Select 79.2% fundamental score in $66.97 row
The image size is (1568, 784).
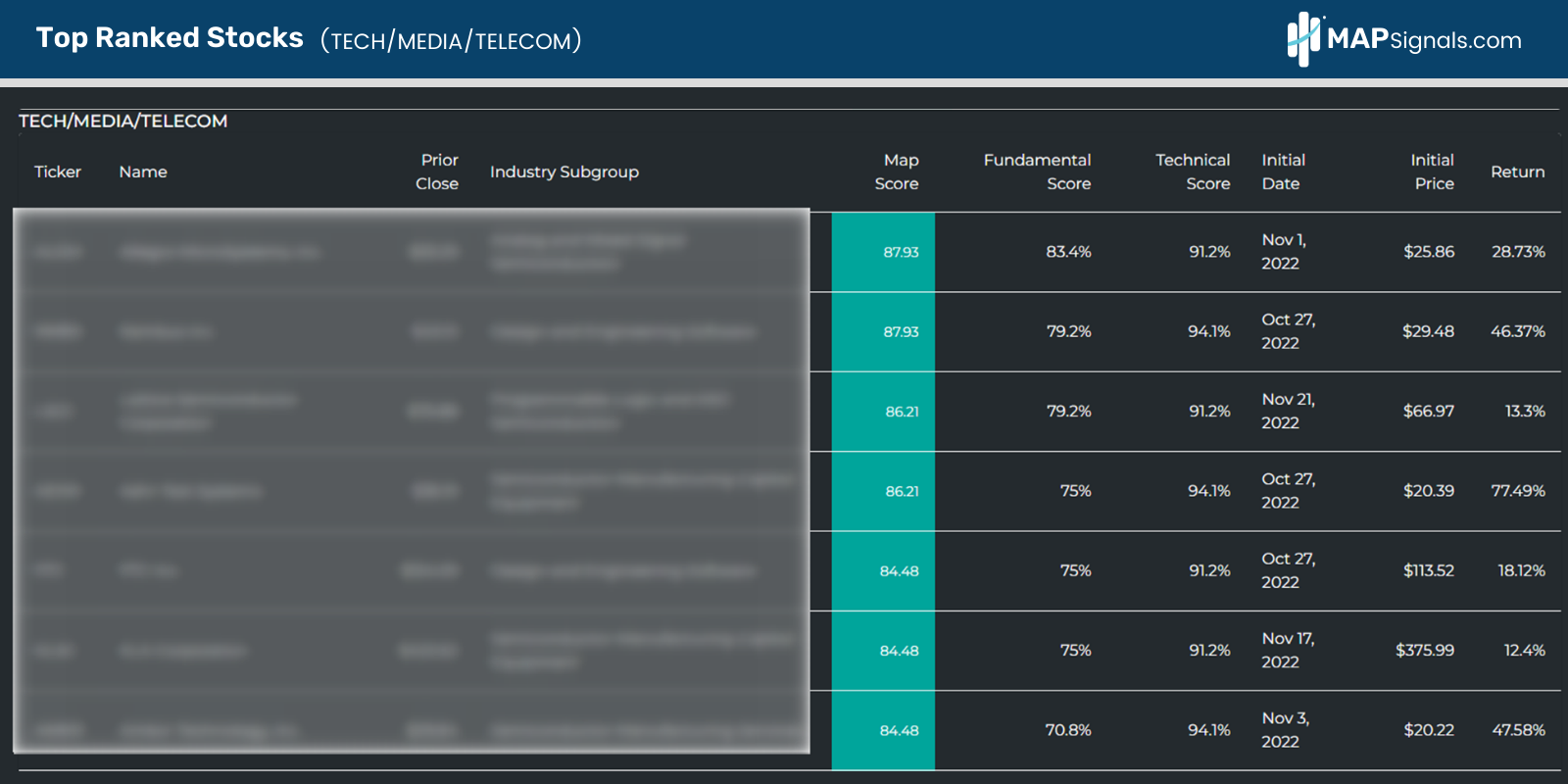[x=1068, y=412]
